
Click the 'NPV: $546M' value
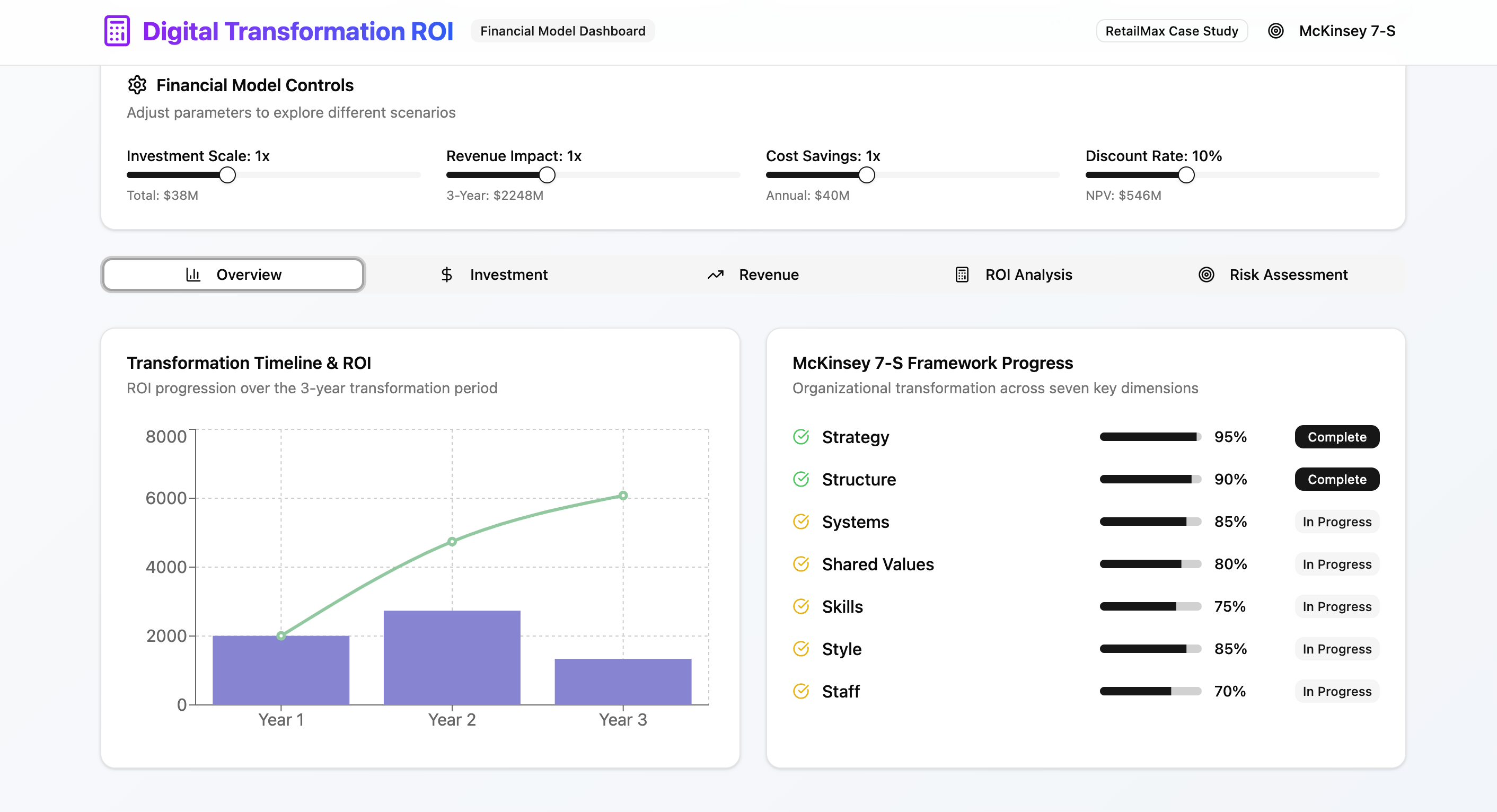(1123, 195)
